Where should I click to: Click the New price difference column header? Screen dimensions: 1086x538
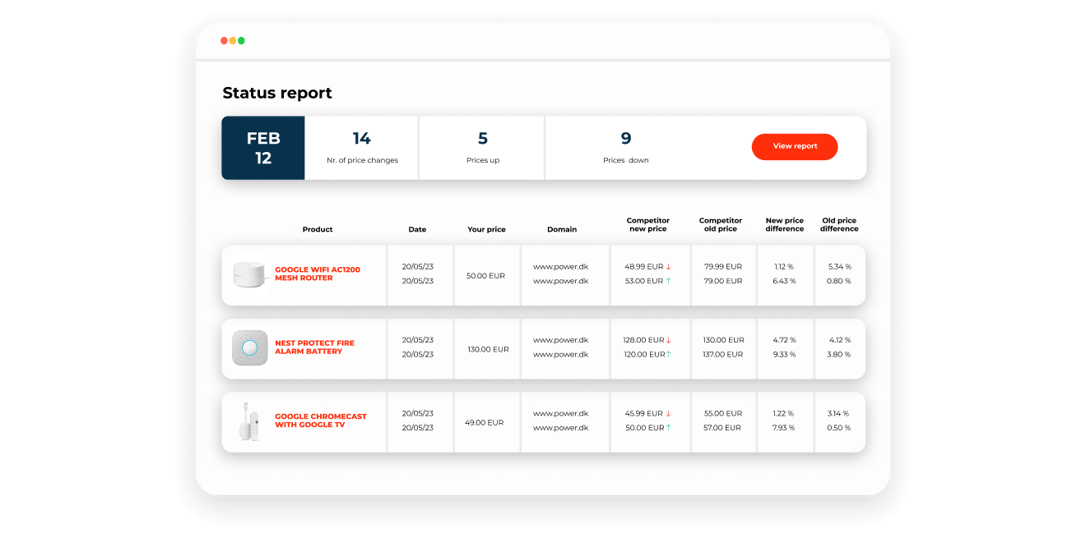[785, 224]
